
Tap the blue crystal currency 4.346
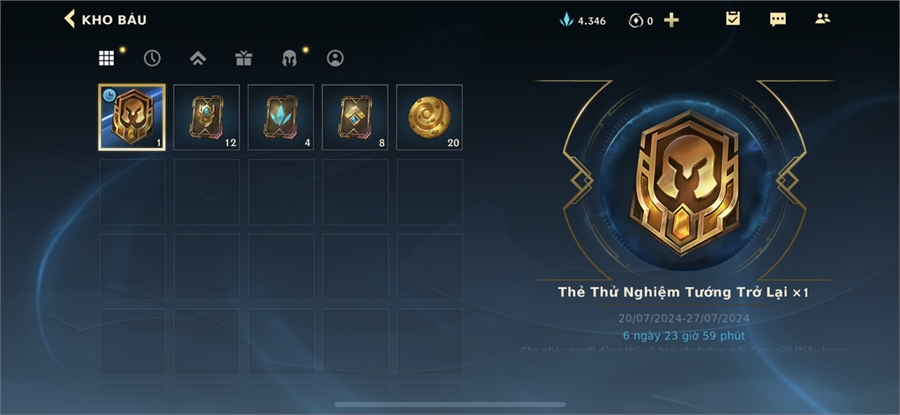(583, 21)
